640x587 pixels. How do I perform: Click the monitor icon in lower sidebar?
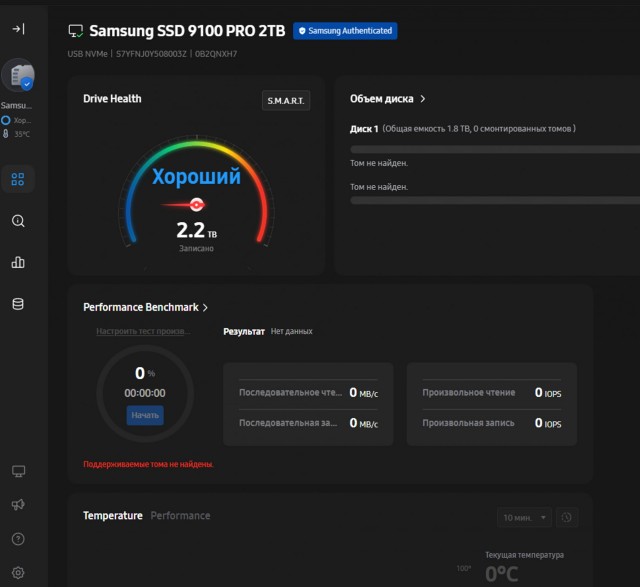pyautogui.click(x=18, y=471)
